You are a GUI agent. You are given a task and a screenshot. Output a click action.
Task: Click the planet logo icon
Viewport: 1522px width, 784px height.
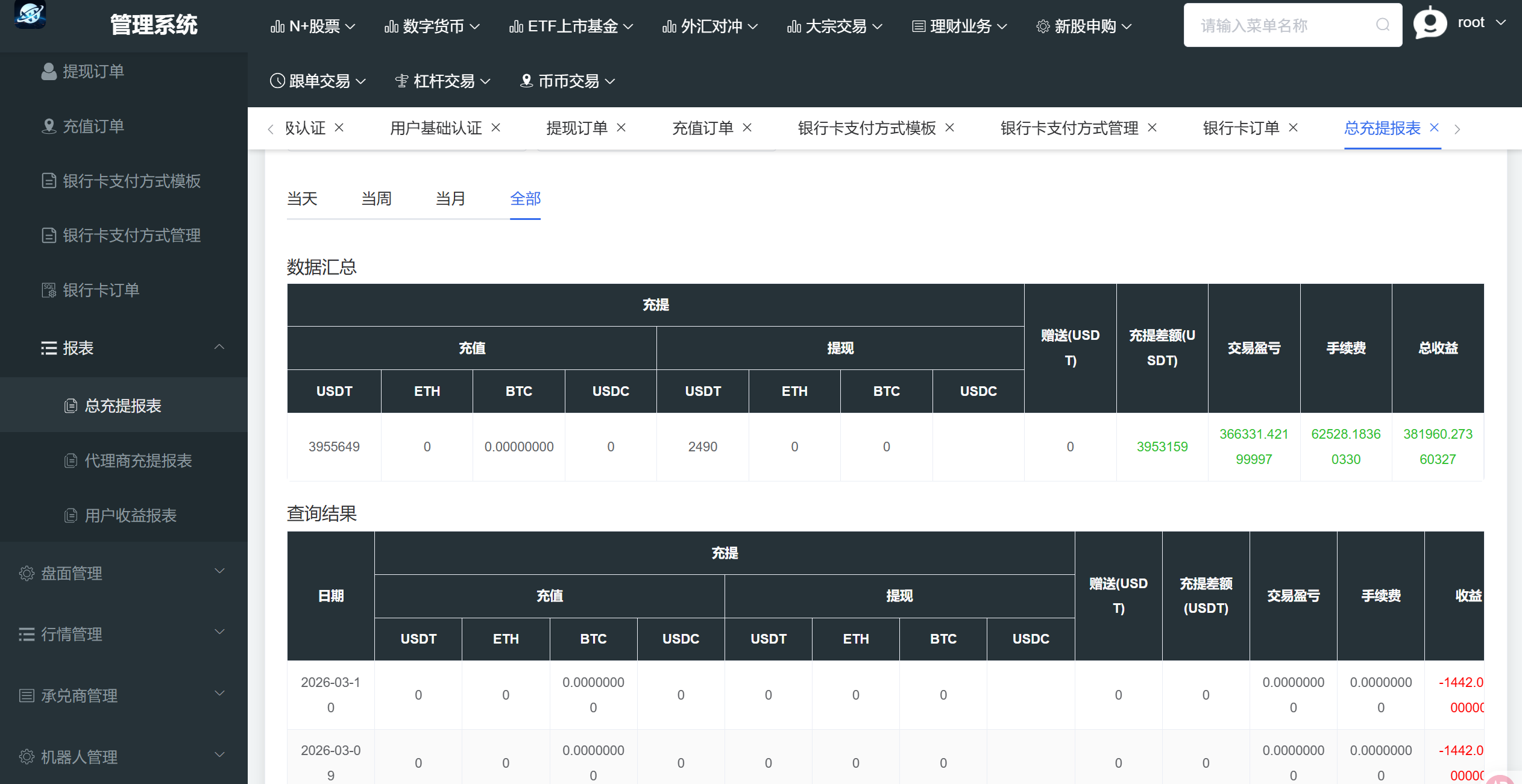(30, 14)
